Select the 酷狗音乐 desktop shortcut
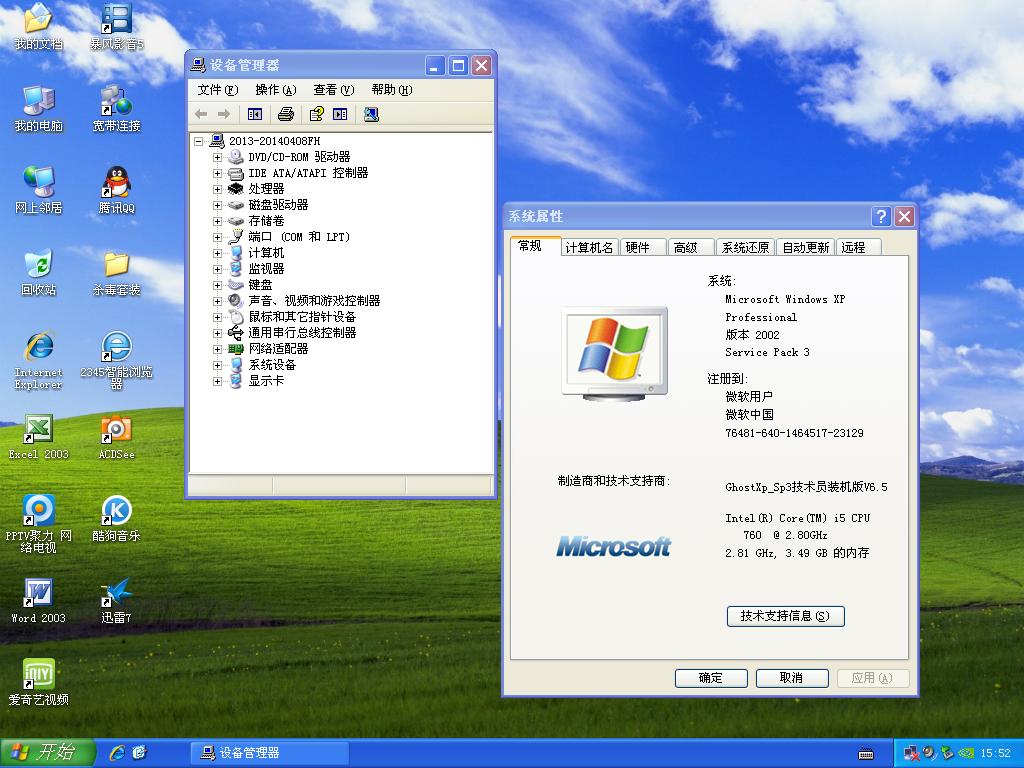This screenshot has height=768, width=1024. (116, 519)
